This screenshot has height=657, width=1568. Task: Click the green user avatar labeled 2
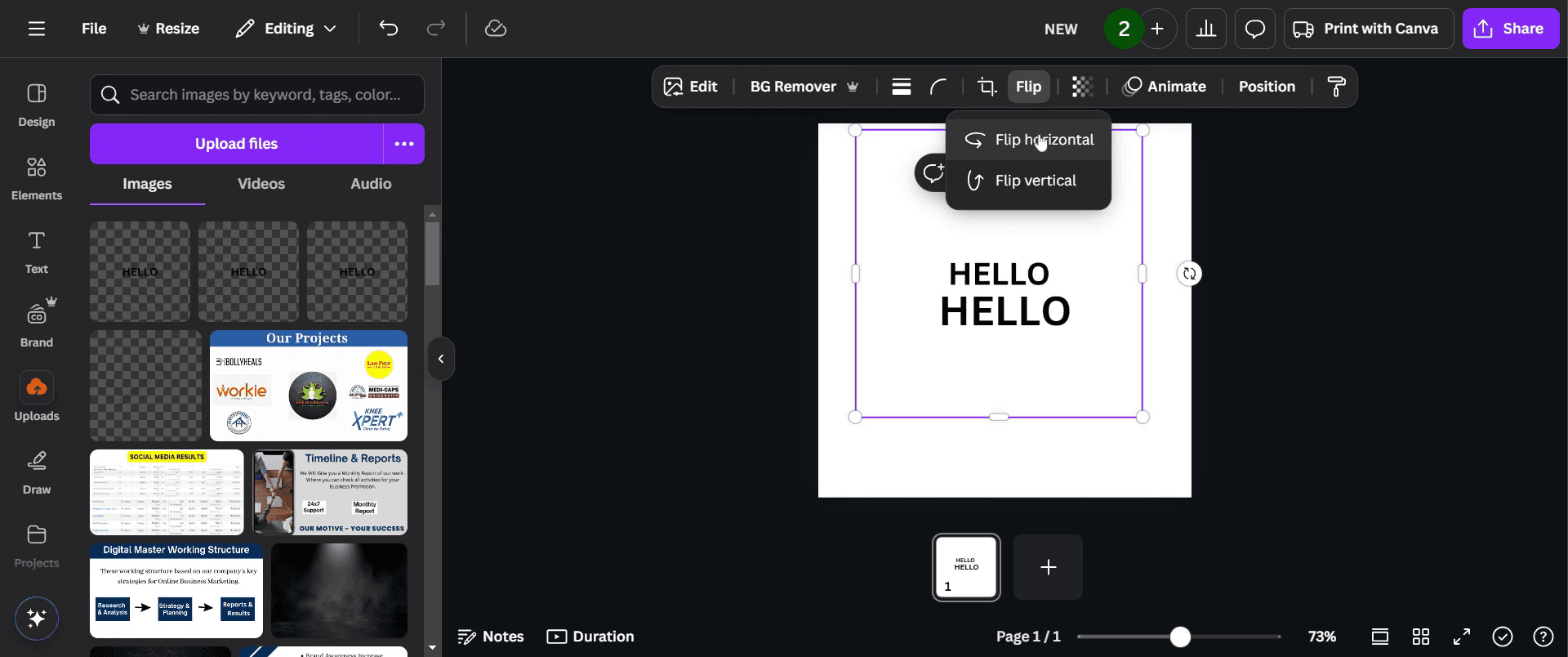1124,29
